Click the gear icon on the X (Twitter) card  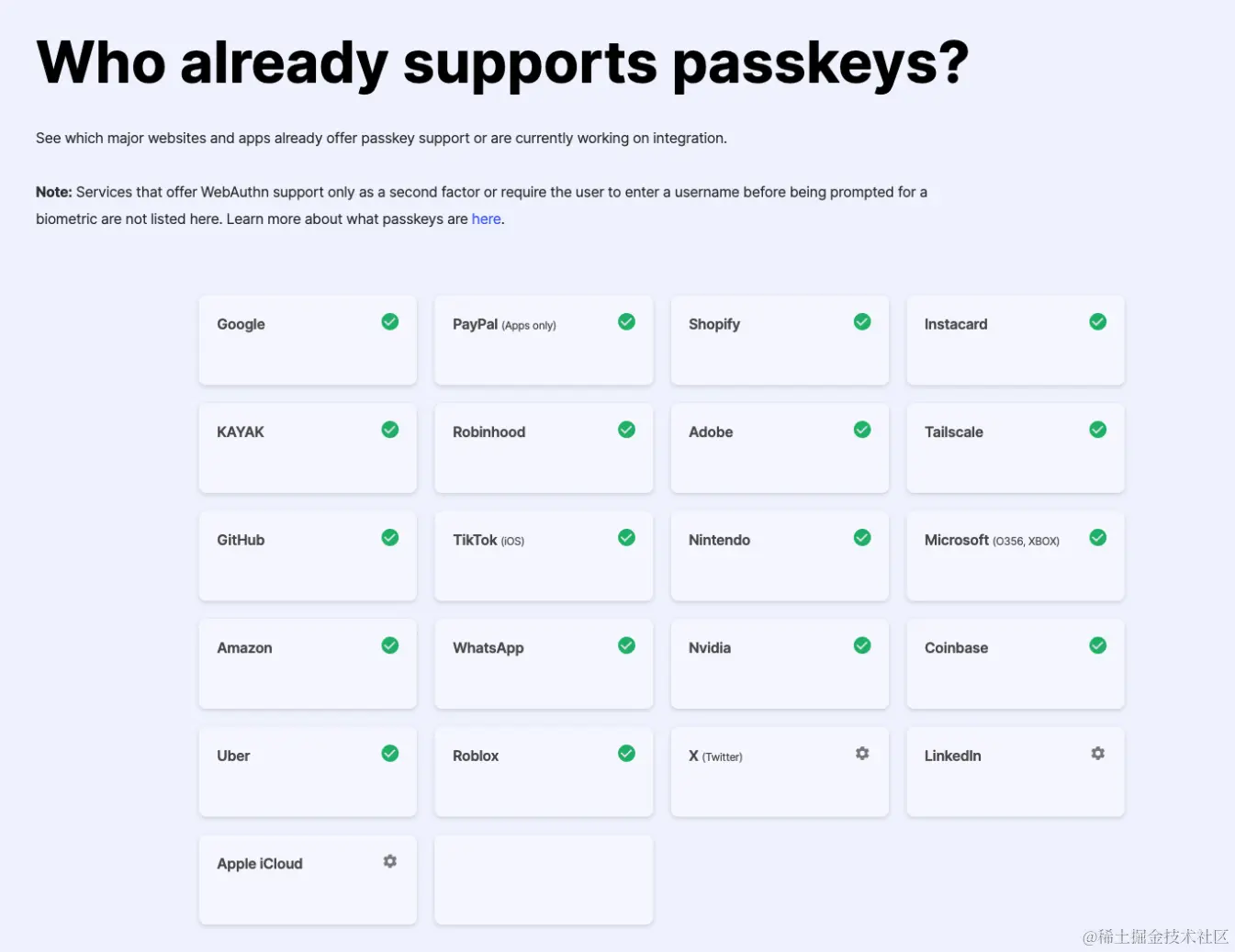pyautogui.click(x=861, y=753)
